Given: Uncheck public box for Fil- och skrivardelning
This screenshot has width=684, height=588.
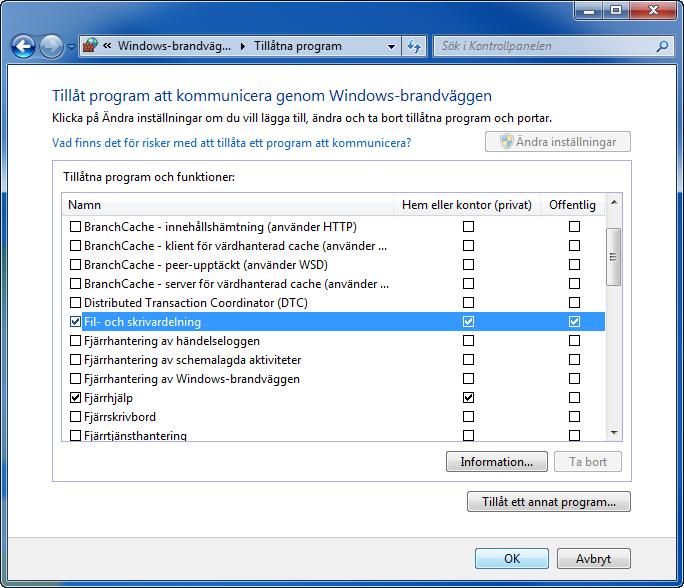Looking at the screenshot, I should (575, 322).
